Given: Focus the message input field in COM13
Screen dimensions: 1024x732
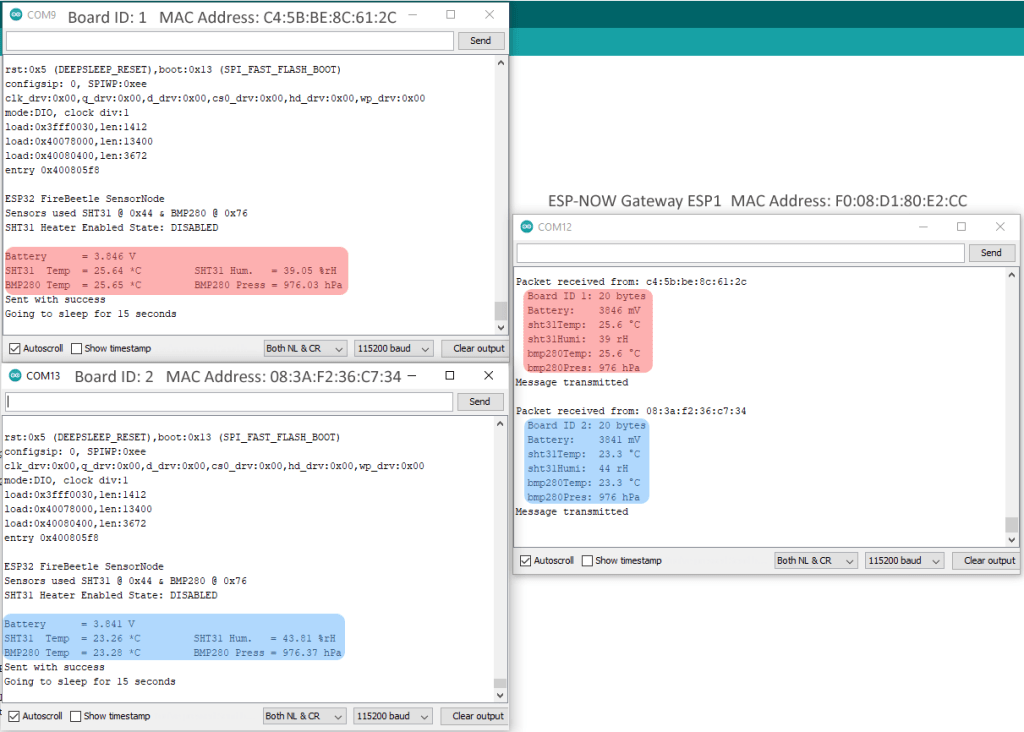Looking at the screenshot, I should 229,401.
